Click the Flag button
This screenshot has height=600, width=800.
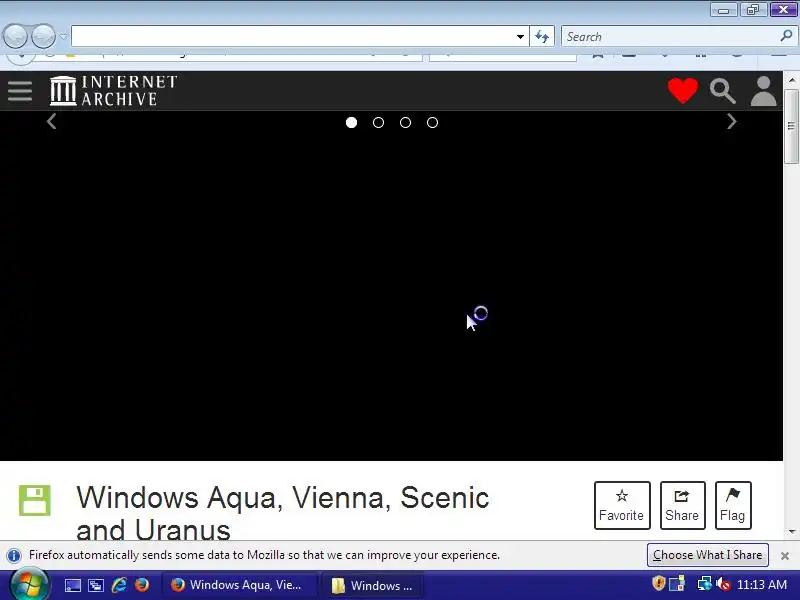(733, 505)
